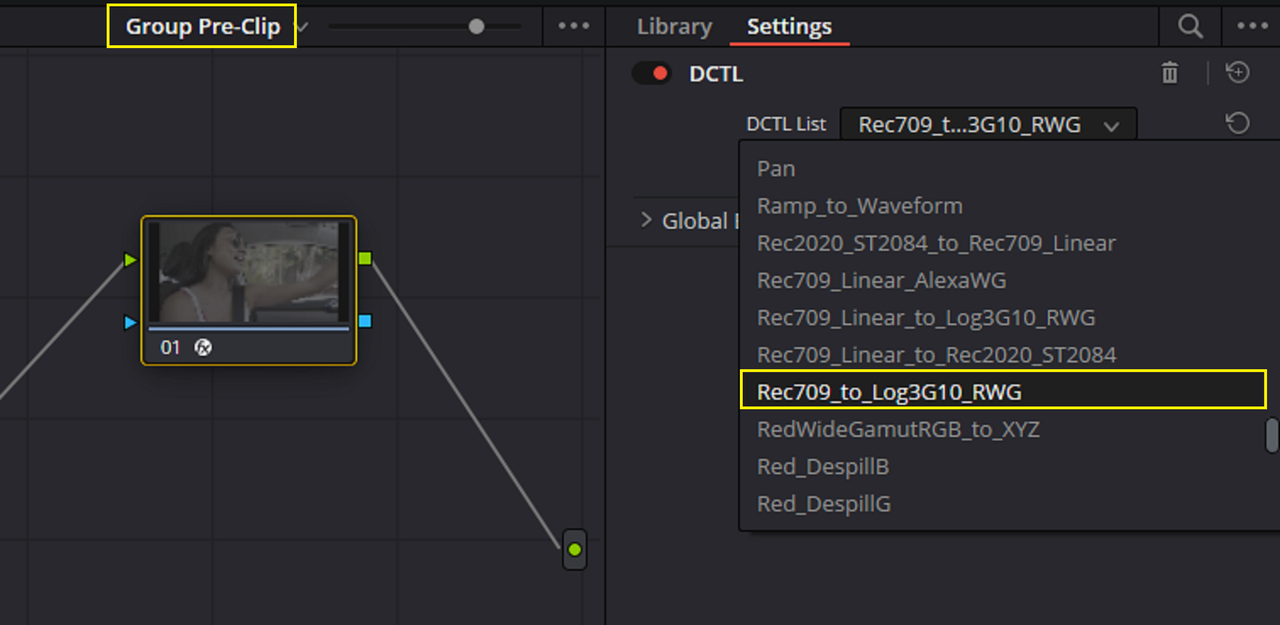1280x625 pixels.
Task: Click the blue key output on node 01
Action: point(365,321)
